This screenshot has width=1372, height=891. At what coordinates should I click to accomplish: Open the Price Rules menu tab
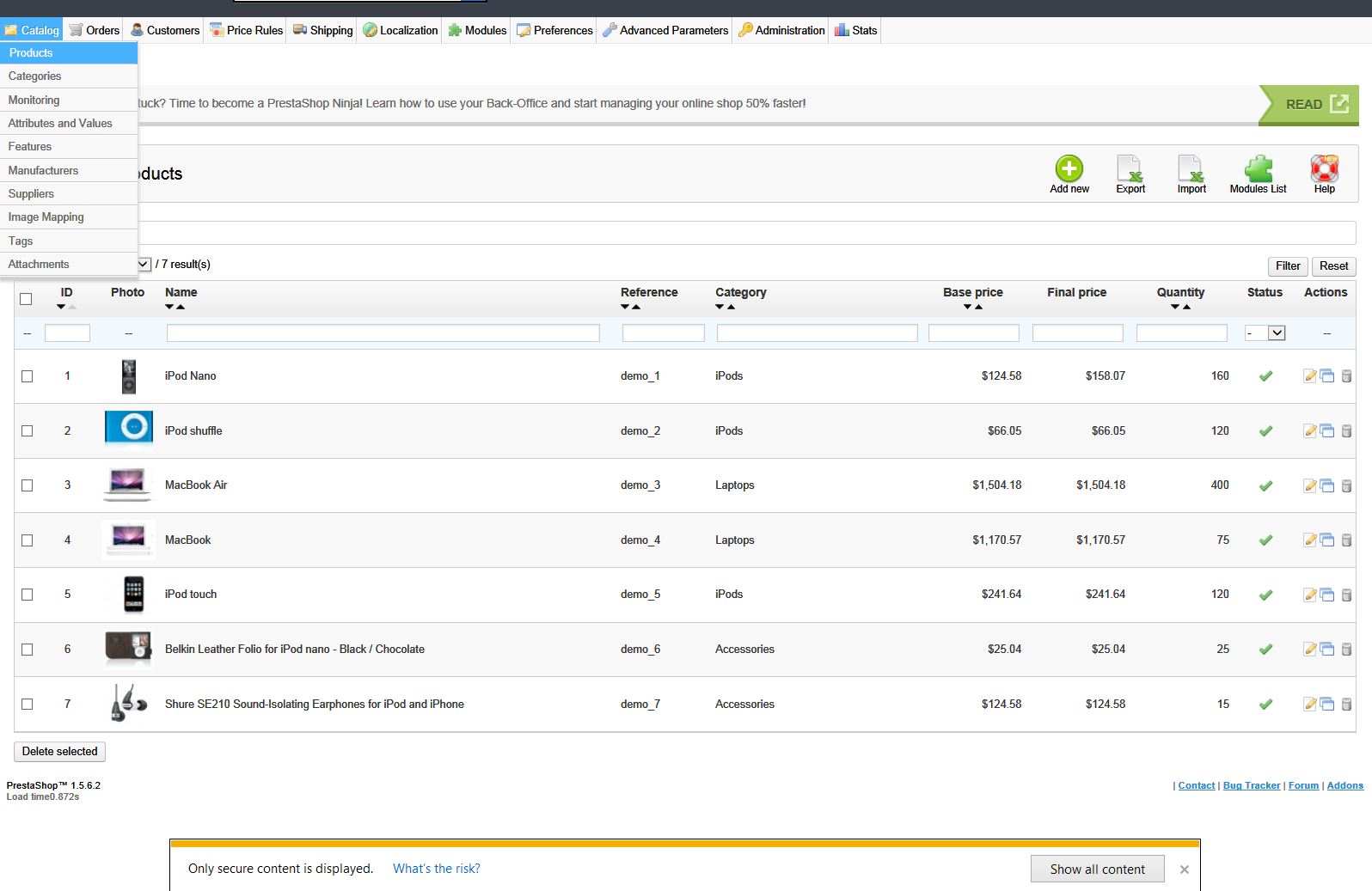(x=246, y=30)
